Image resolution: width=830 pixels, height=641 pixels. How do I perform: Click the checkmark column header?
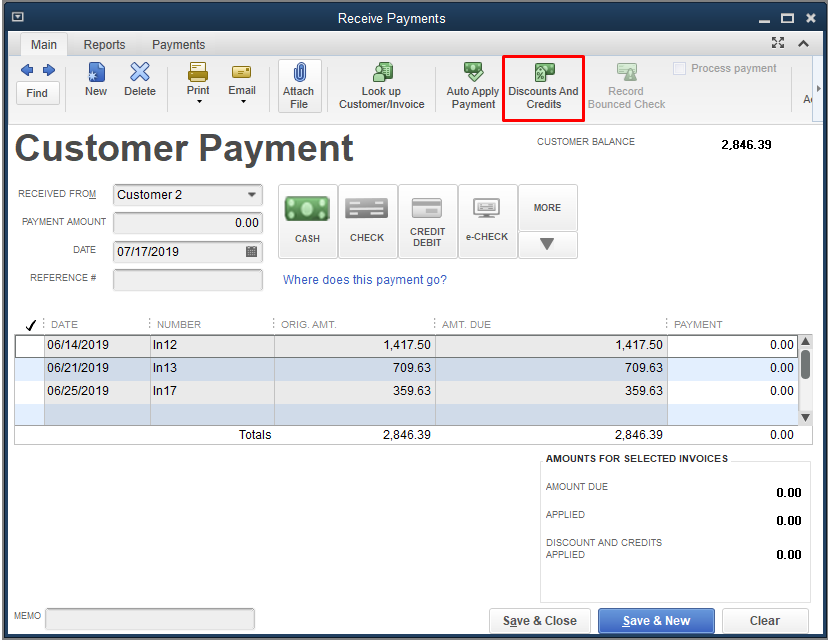click(x=30, y=324)
